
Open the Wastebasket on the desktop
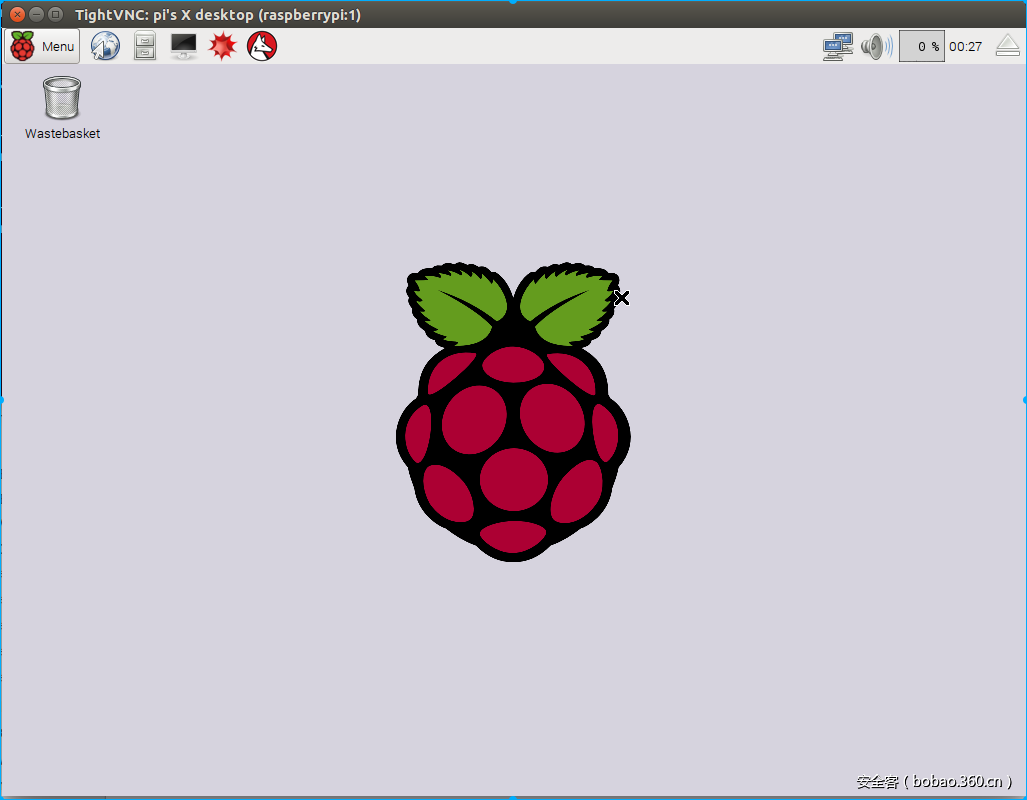61,97
